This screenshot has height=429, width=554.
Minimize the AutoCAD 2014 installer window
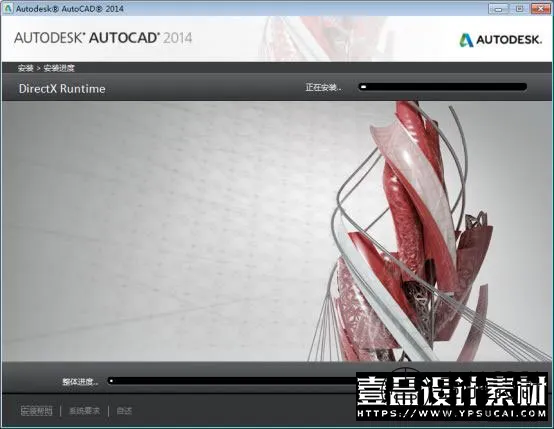point(498,9)
